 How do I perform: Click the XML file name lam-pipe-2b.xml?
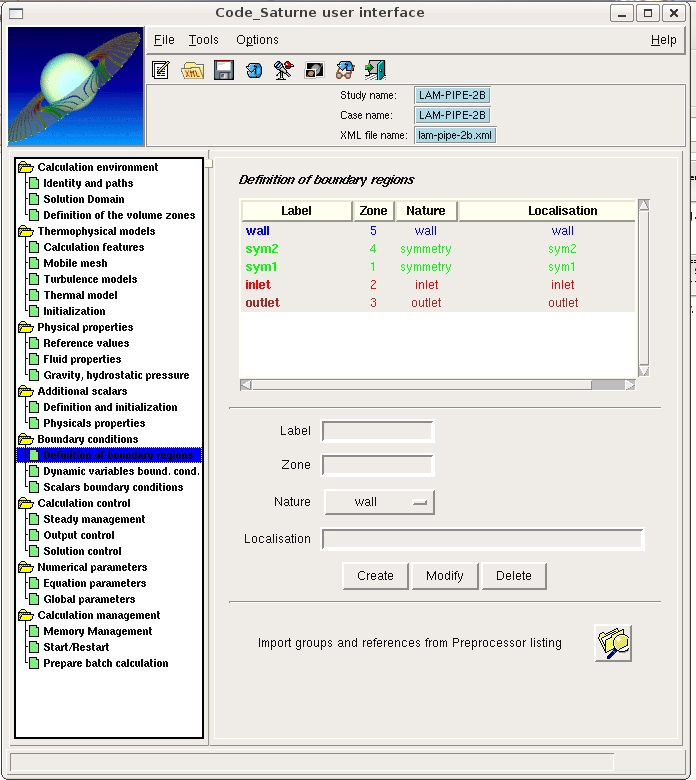(x=455, y=135)
